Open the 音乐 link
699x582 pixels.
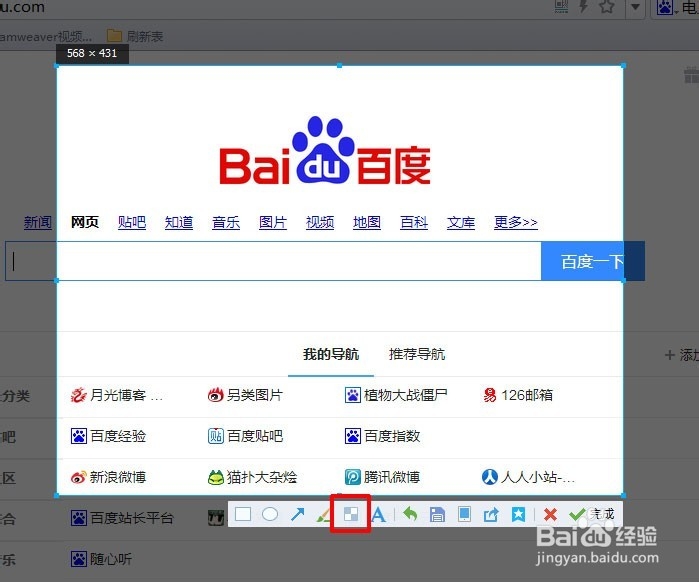tap(226, 222)
